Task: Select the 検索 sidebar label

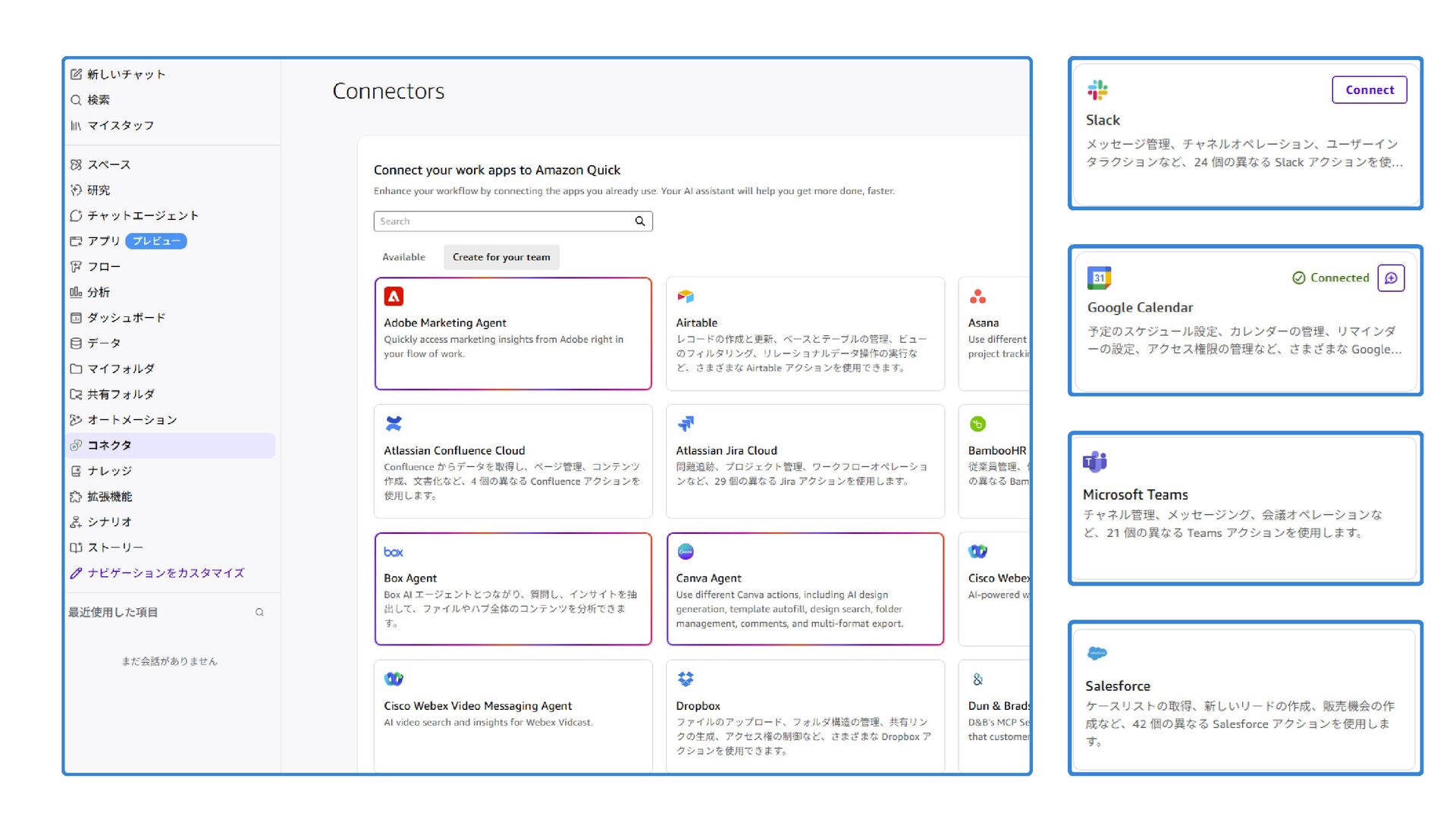Action: (x=99, y=100)
